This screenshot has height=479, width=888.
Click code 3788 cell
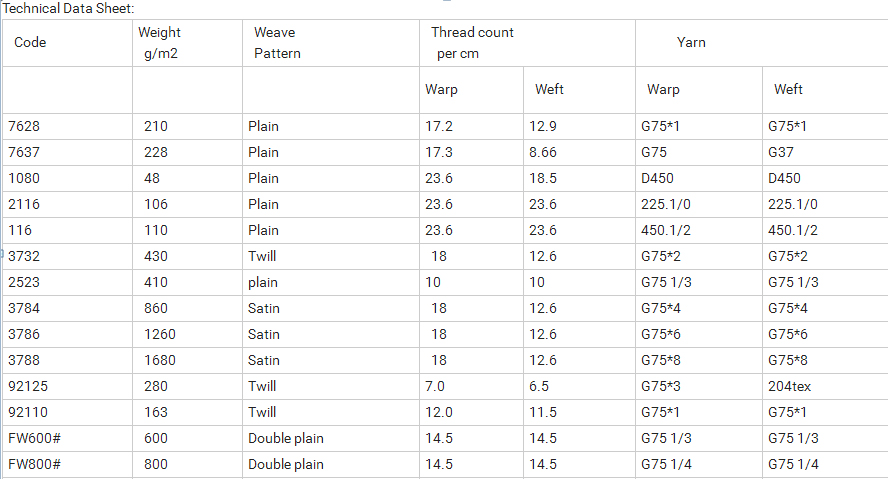[67, 361]
